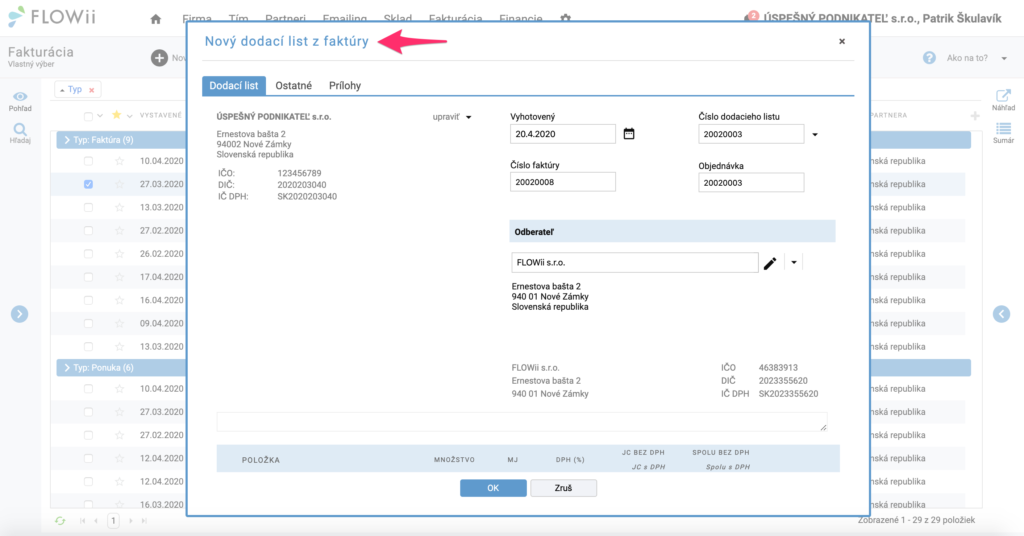
Task: Switch to the Dodací list tab
Action: pyautogui.click(x=234, y=86)
